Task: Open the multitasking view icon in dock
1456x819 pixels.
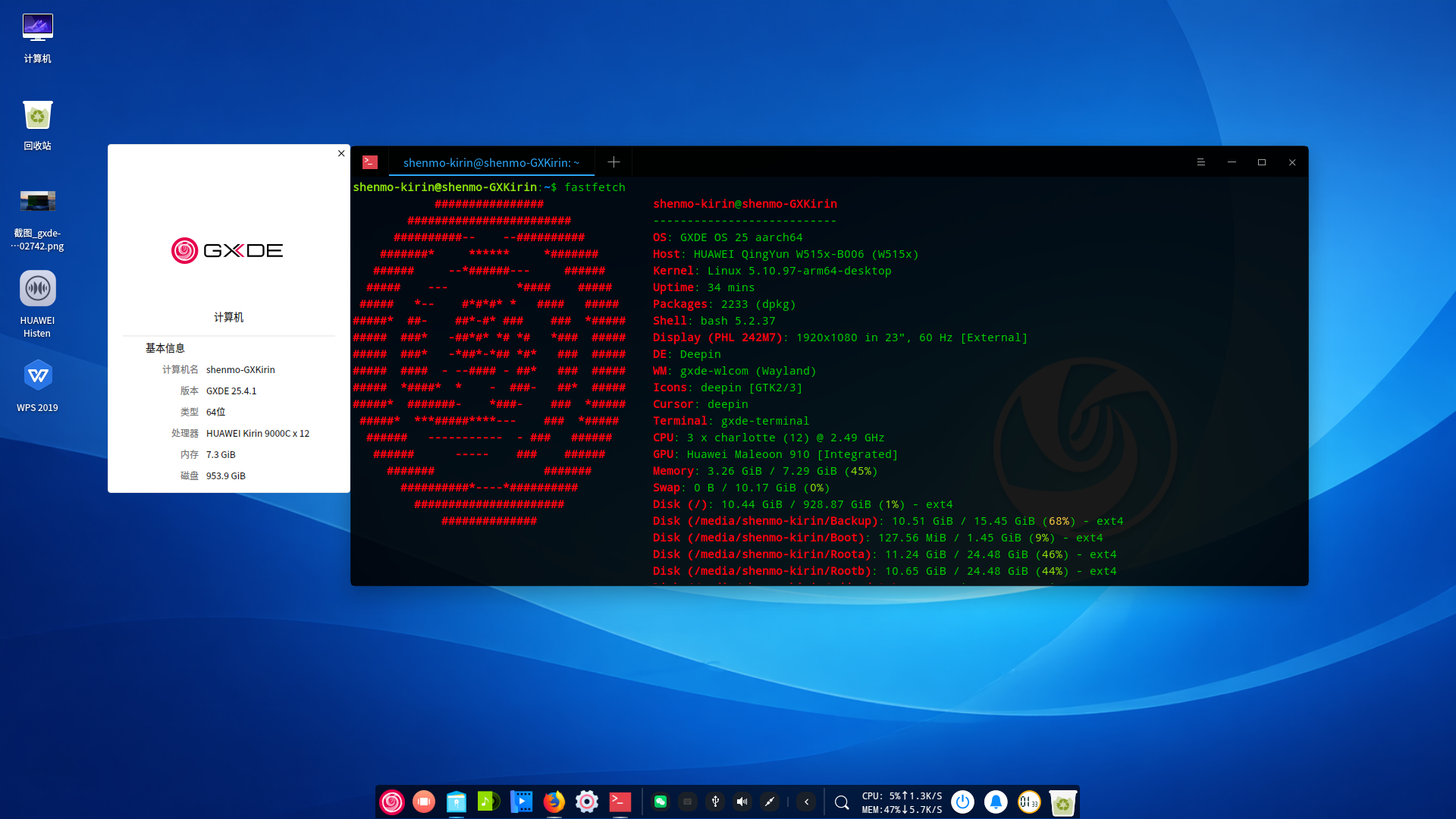Action: point(424,802)
